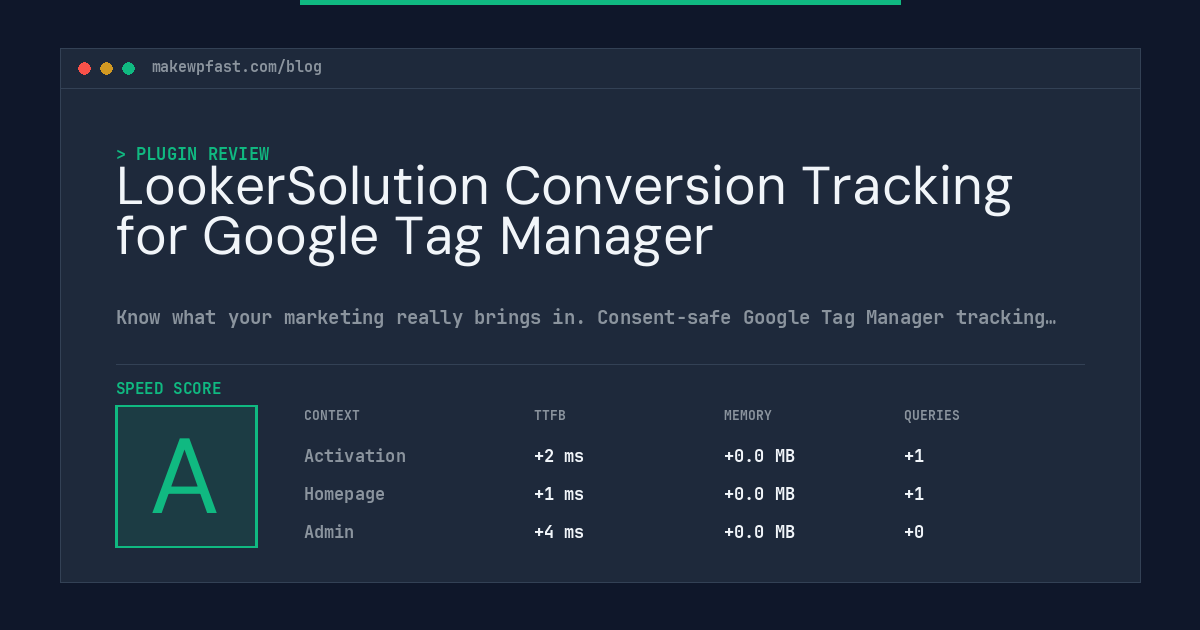Click the SPEED SCORE label
Image resolution: width=1200 pixels, height=630 pixels.
pyautogui.click(x=169, y=389)
